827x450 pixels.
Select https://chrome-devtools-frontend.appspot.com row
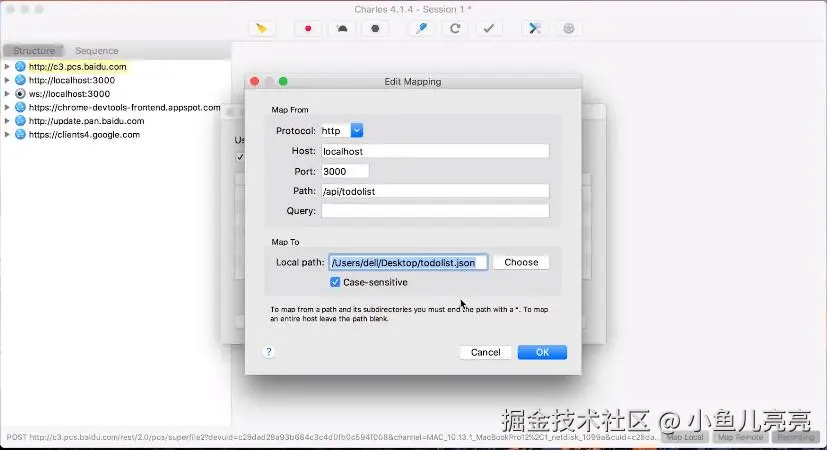tap(124, 107)
